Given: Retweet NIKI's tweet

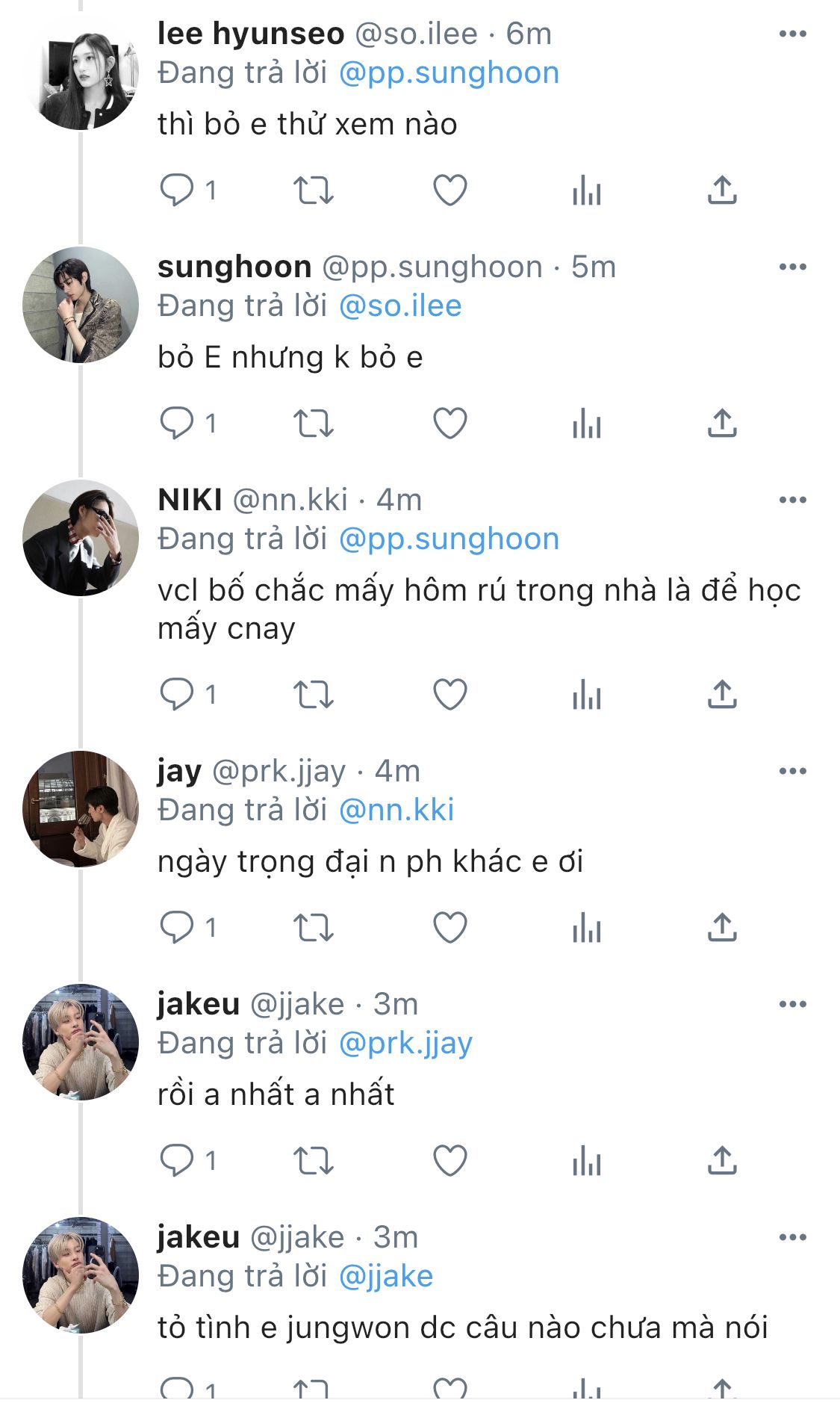Looking at the screenshot, I should (313, 695).
